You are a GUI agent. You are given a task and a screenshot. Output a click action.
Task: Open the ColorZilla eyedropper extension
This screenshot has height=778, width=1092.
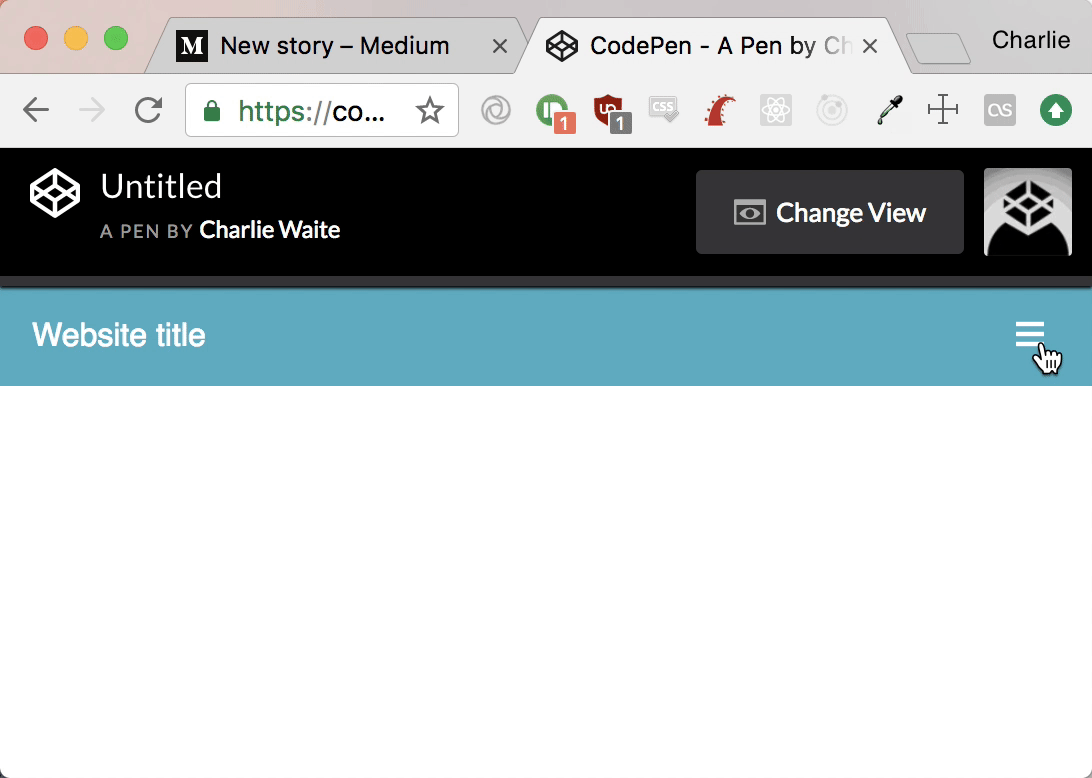(x=887, y=110)
